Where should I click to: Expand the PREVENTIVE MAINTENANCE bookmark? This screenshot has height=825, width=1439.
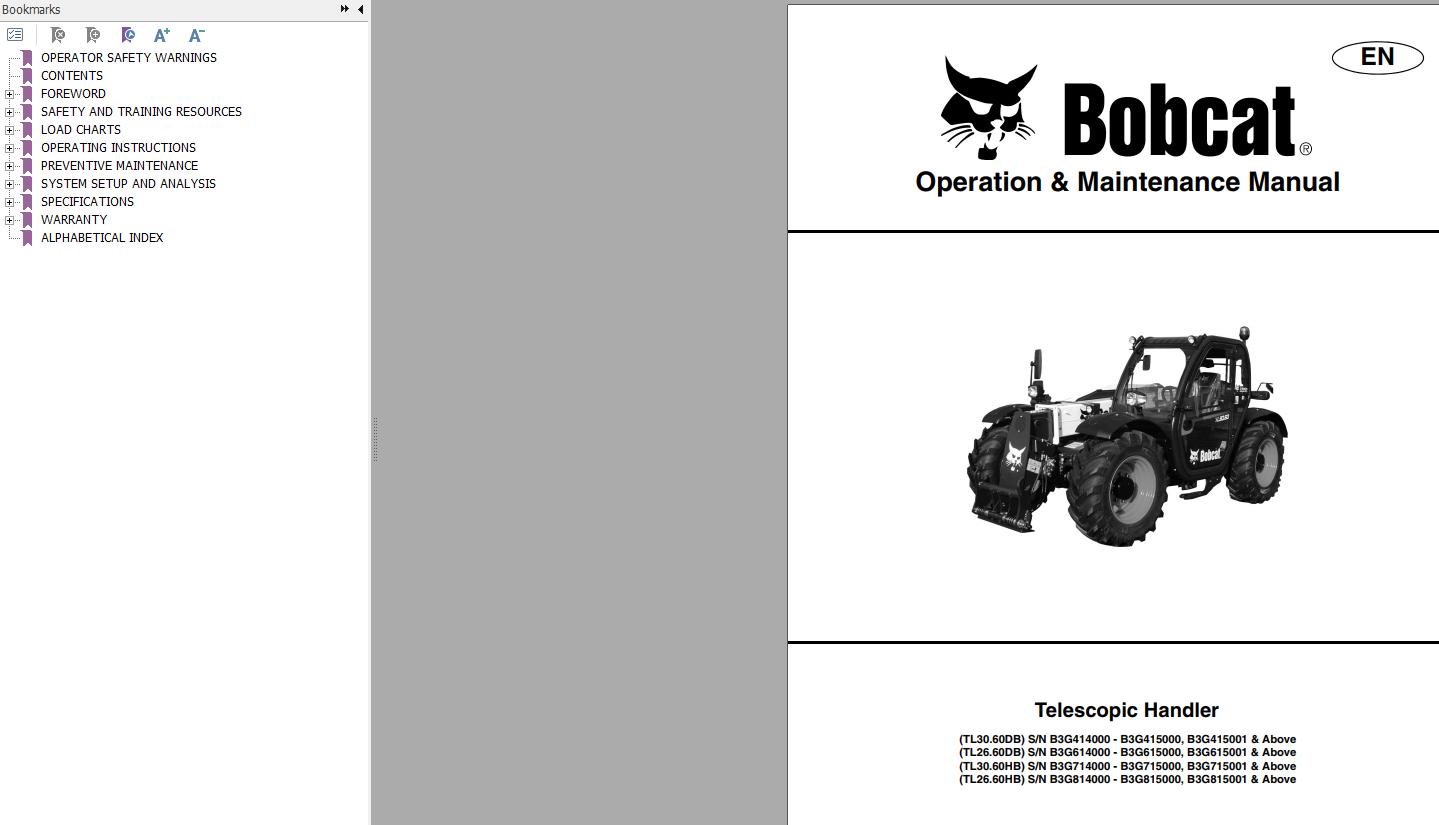10,165
